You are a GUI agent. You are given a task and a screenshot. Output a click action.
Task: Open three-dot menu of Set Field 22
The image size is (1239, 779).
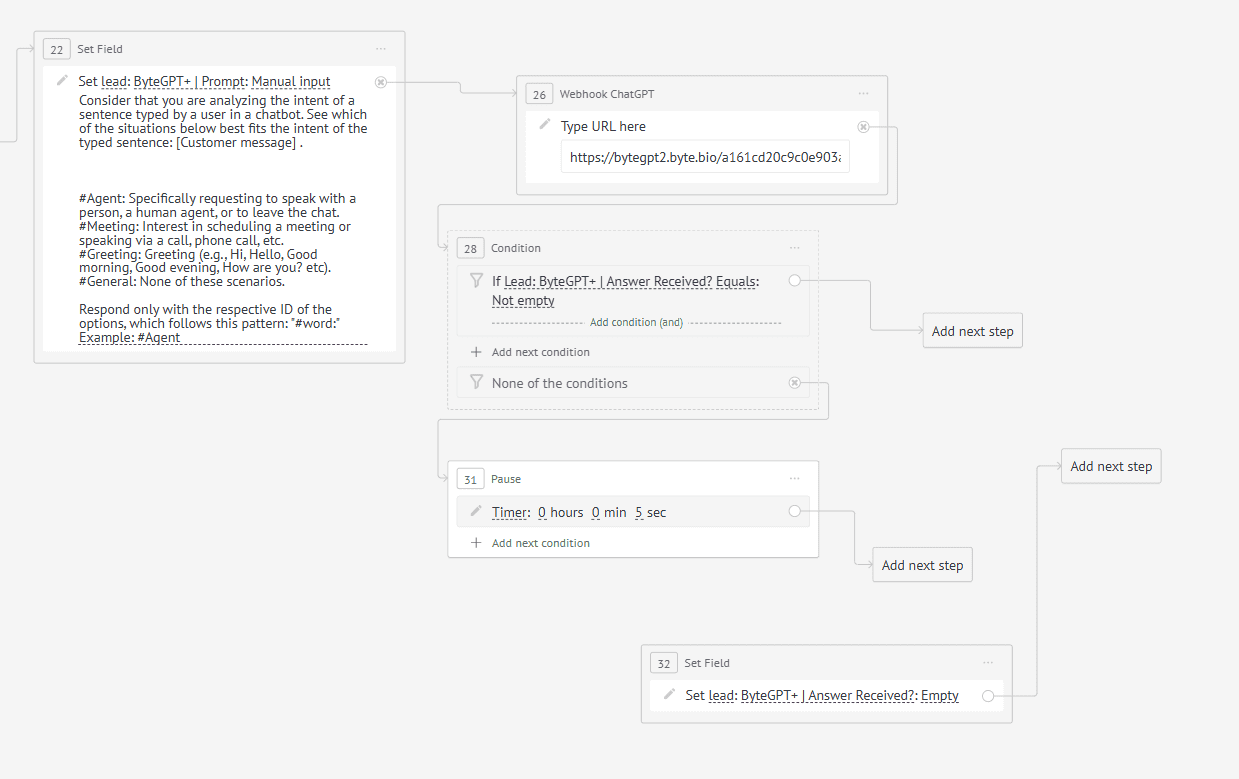(381, 49)
